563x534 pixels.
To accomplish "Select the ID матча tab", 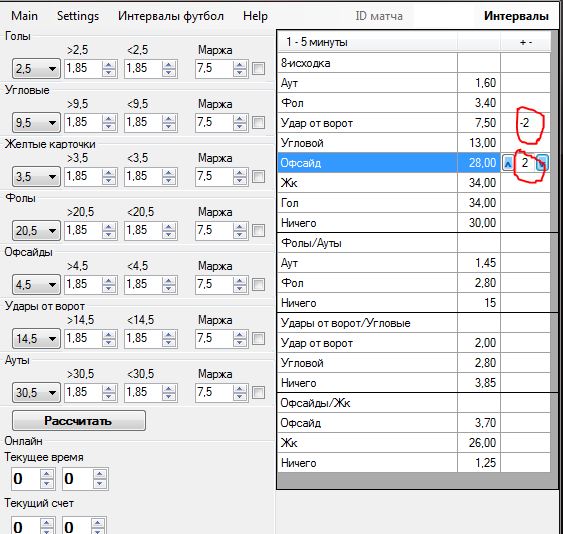I will click(379, 16).
